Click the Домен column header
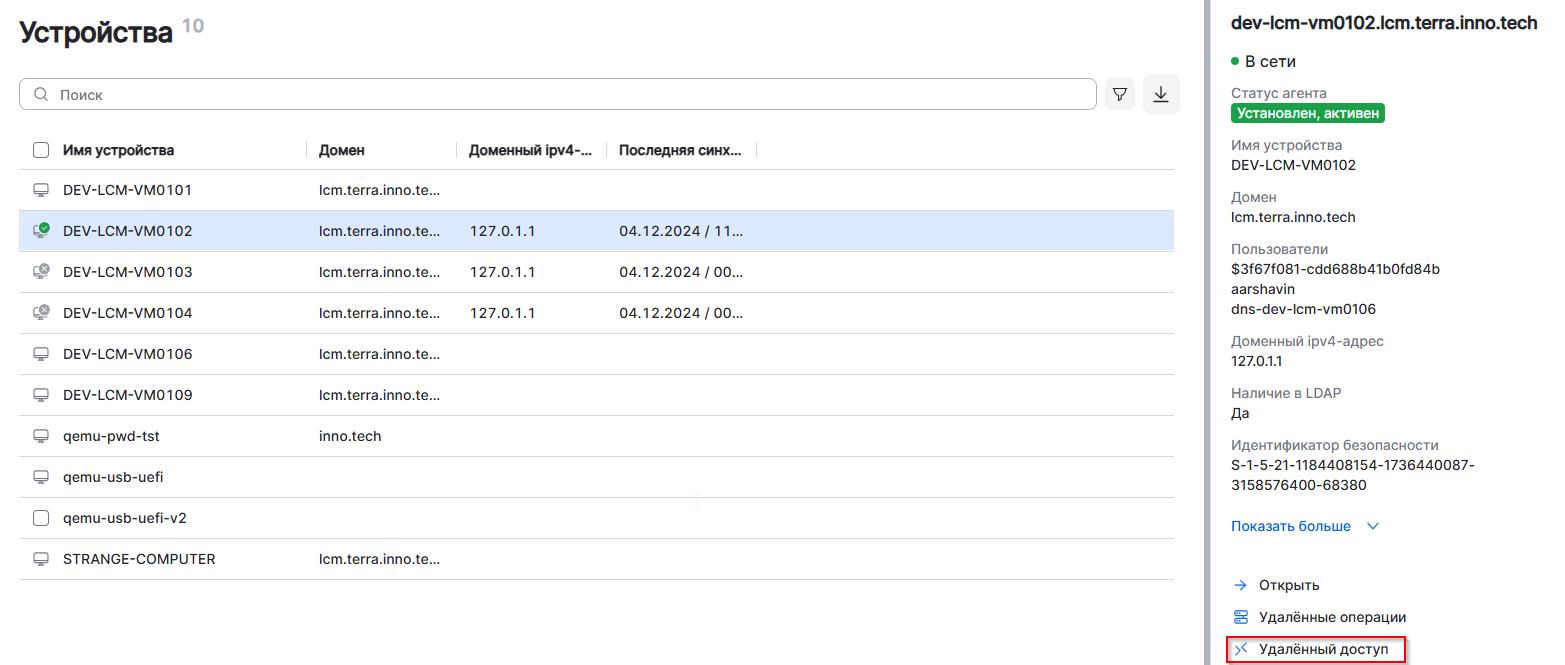The width and height of the screenshot is (1565, 665). pyautogui.click(x=342, y=150)
